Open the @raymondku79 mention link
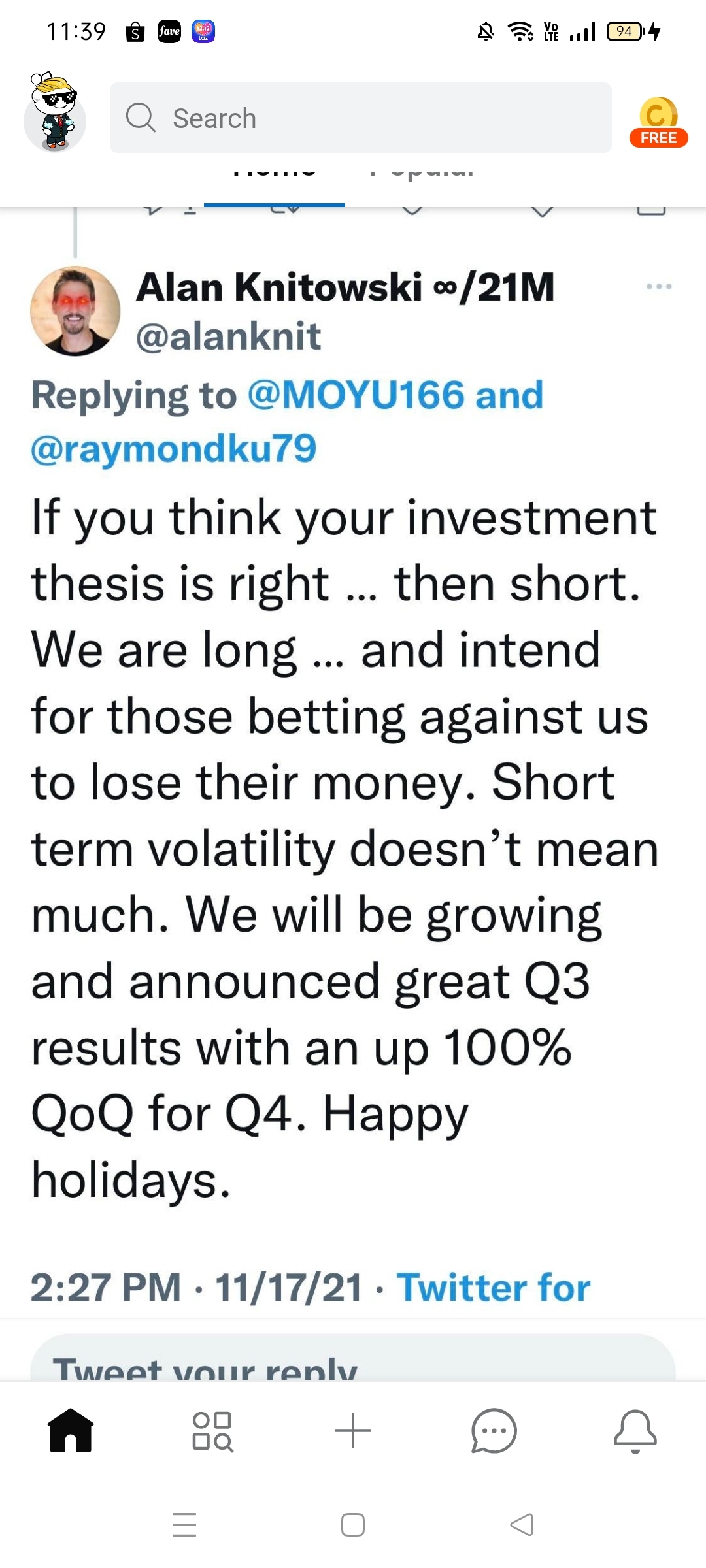The image size is (706, 1568). coord(174,449)
